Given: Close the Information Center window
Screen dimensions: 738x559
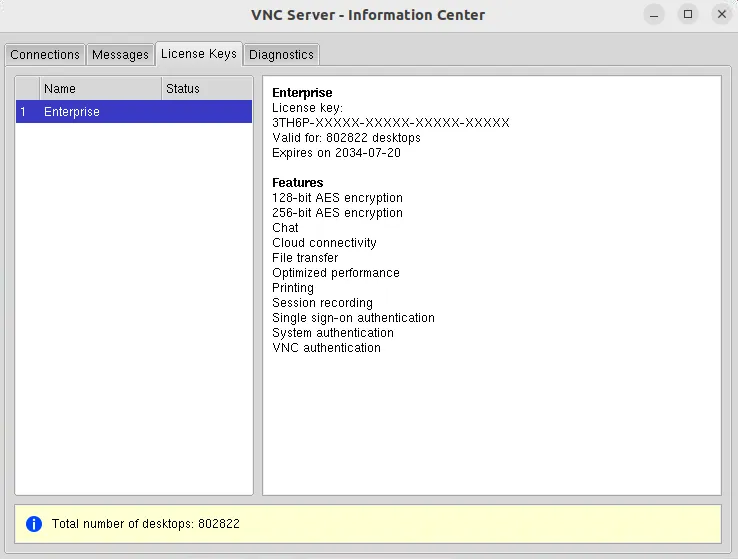Looking at the screenshot, I should tap(722, 15).
